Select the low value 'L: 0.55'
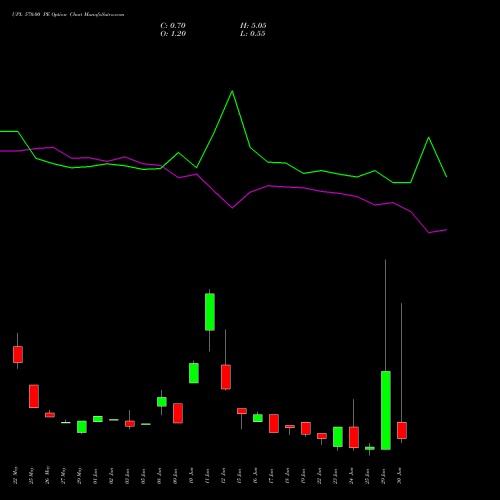The width and height of the screenshot is (500, 500). 253,34
